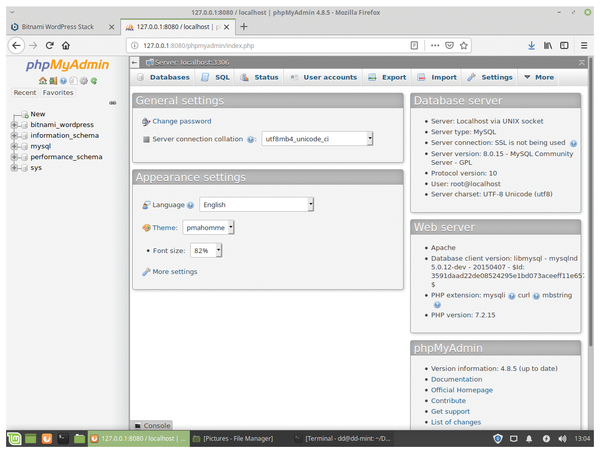Image resolution: width=600 pixels, height=453 pixels.
Task: Click the log out icon in sidebar
Action: [x=51, y=80]
